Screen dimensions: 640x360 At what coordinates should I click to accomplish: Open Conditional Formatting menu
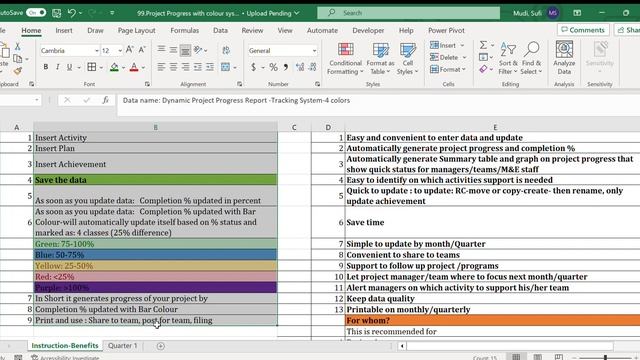point(345,59)
